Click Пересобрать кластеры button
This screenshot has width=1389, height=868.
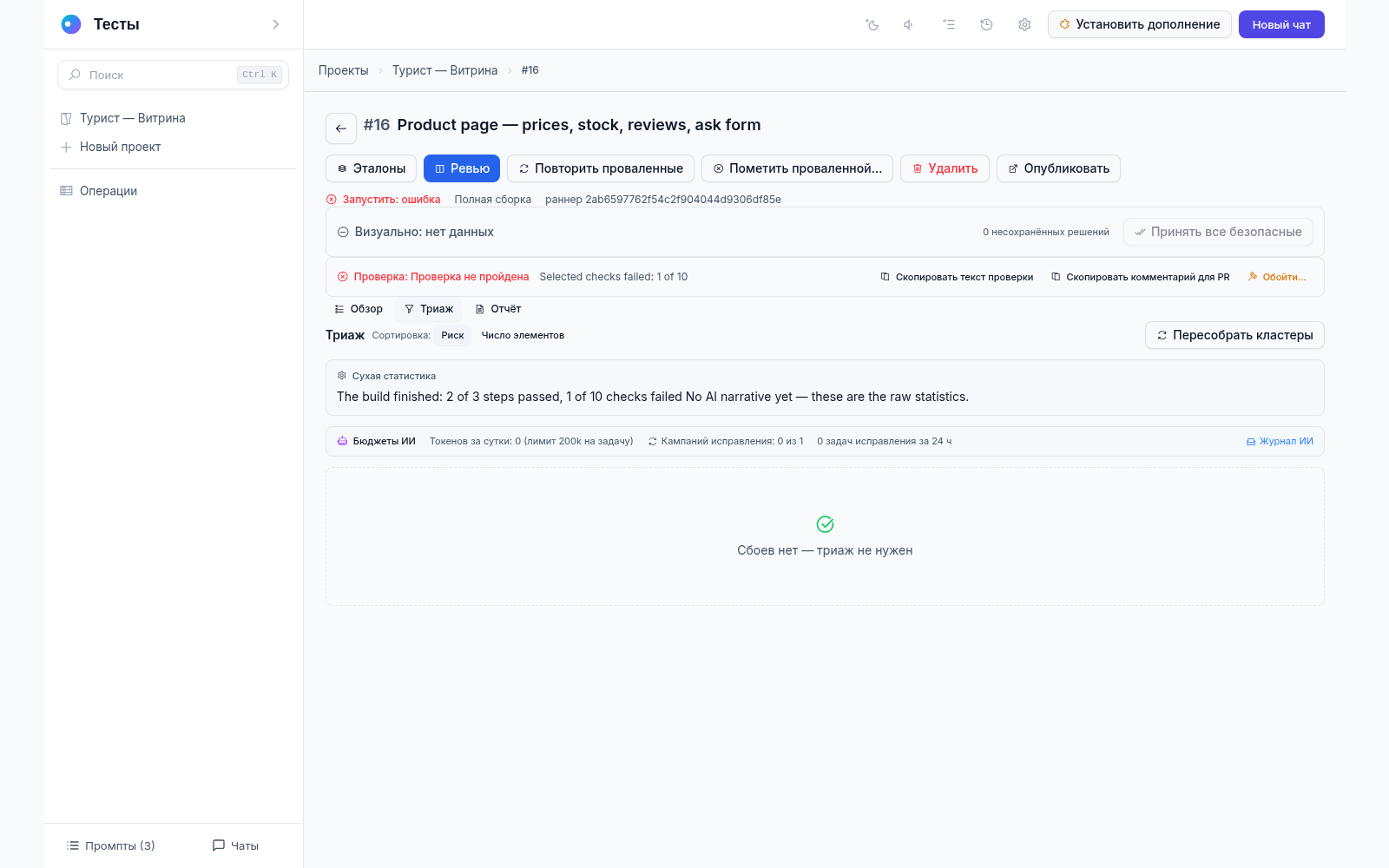(x=1234, y=335)
